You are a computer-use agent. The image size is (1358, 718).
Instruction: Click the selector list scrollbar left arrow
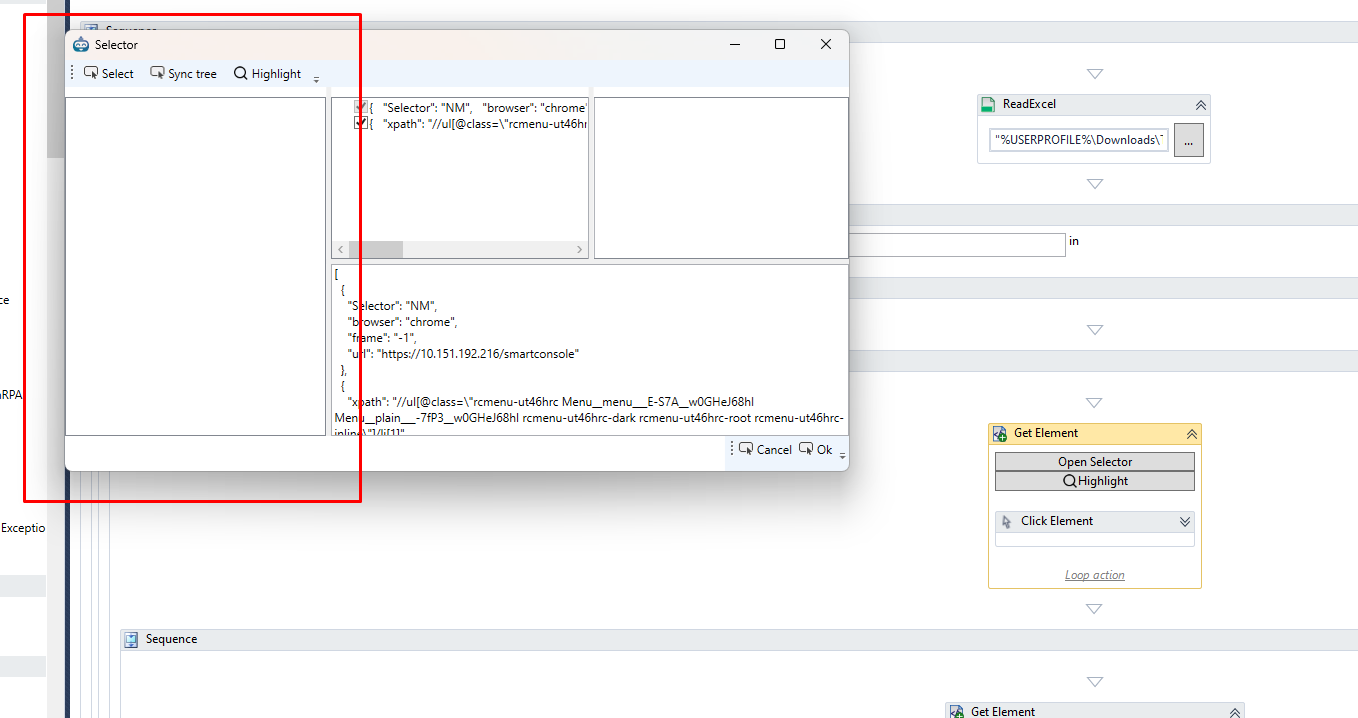[x=340, y=250]
